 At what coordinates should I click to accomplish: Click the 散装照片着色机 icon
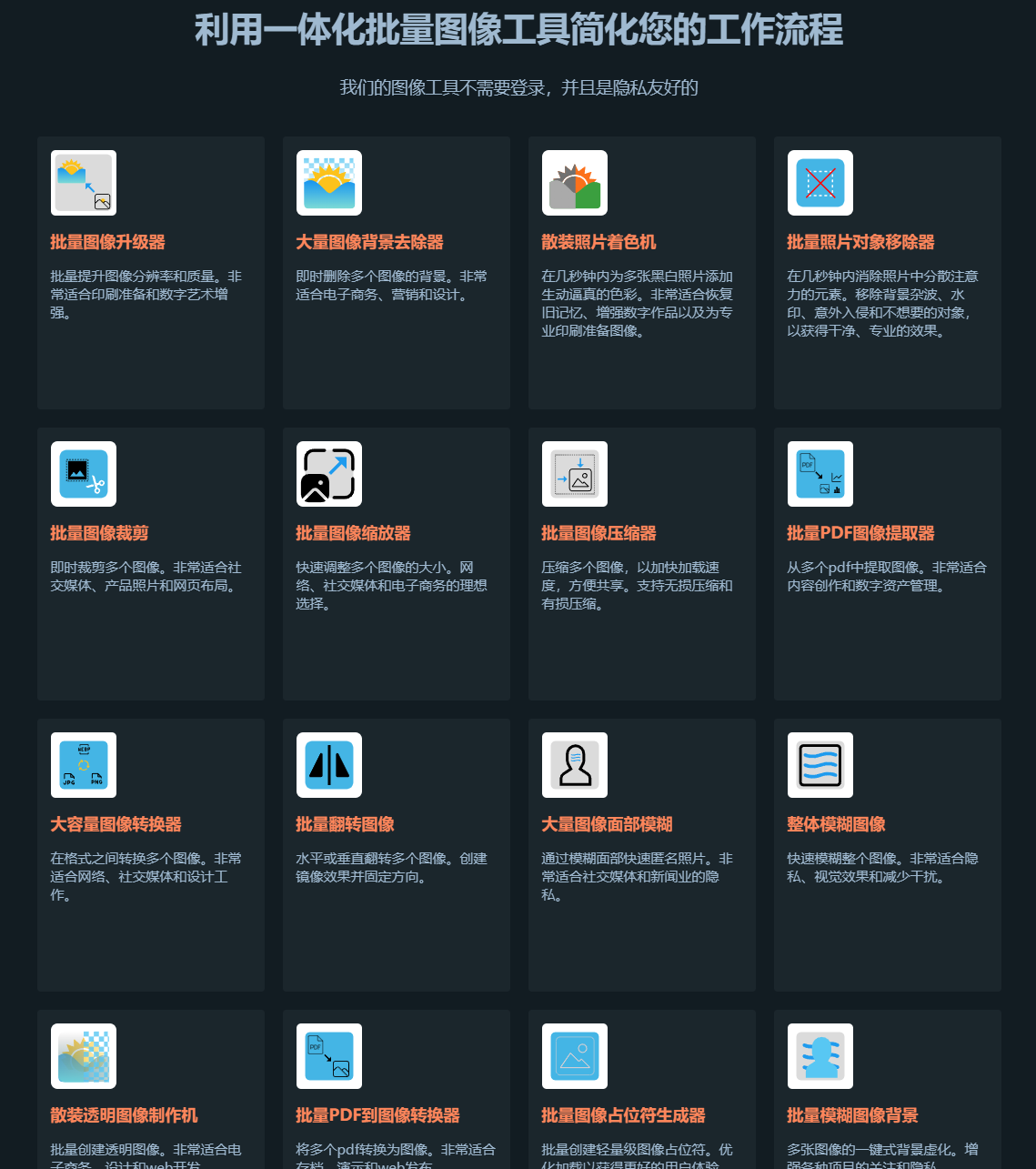point(575,183)
